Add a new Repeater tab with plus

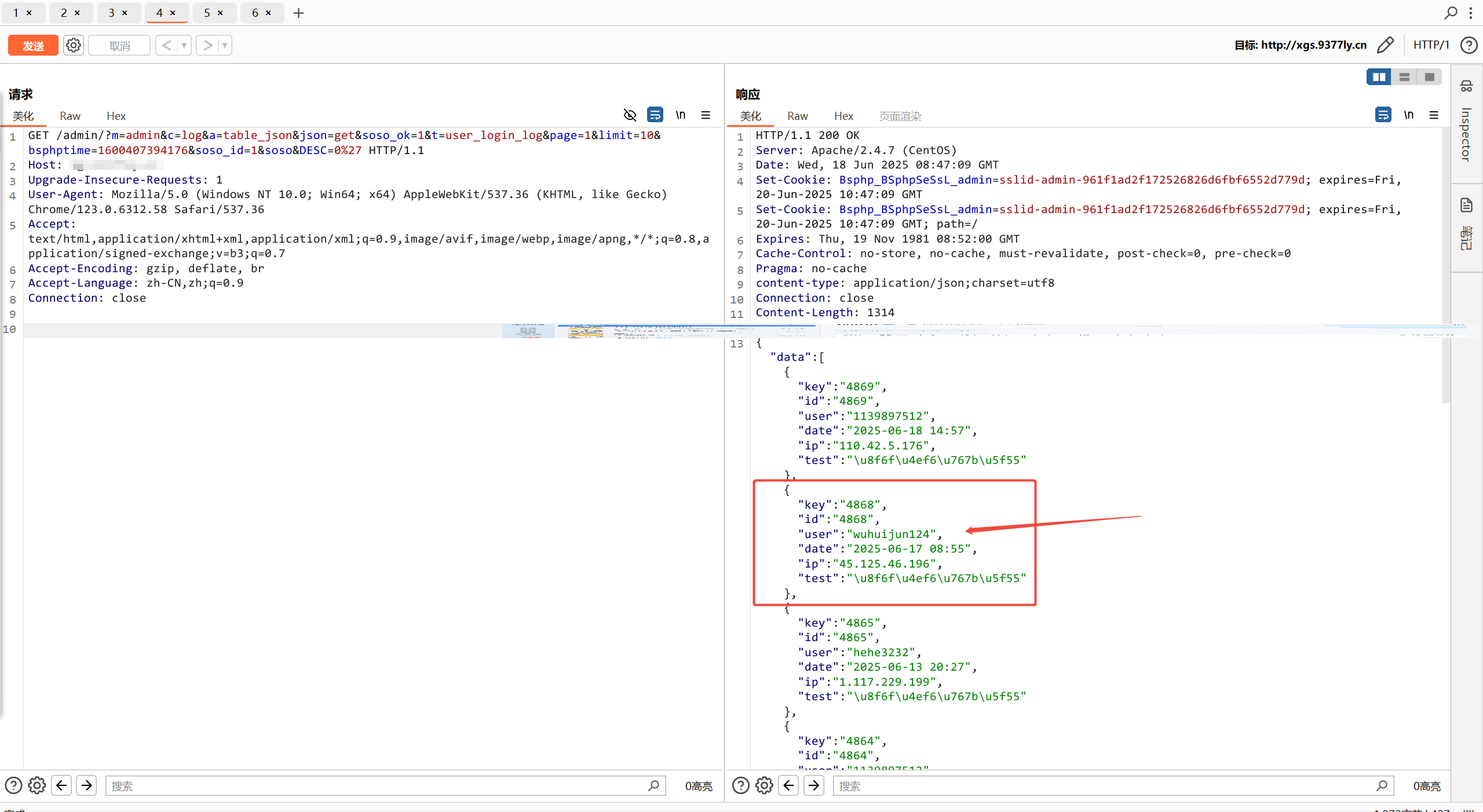pyautogui.click(x=298, y=13)
